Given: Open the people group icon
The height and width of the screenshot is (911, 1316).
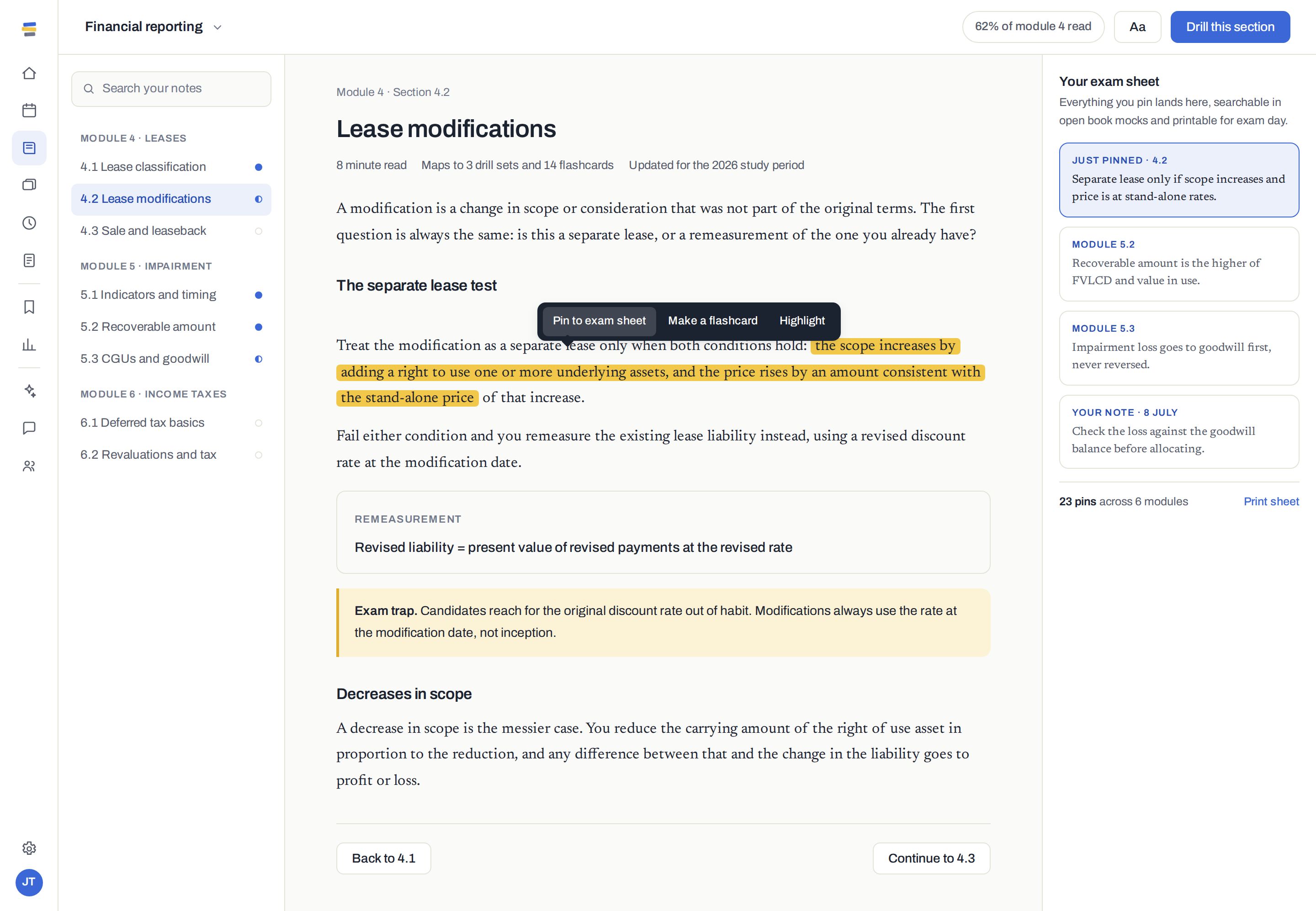Looking at the screenshot, I should pyautogui.click(x=29, y=466).
